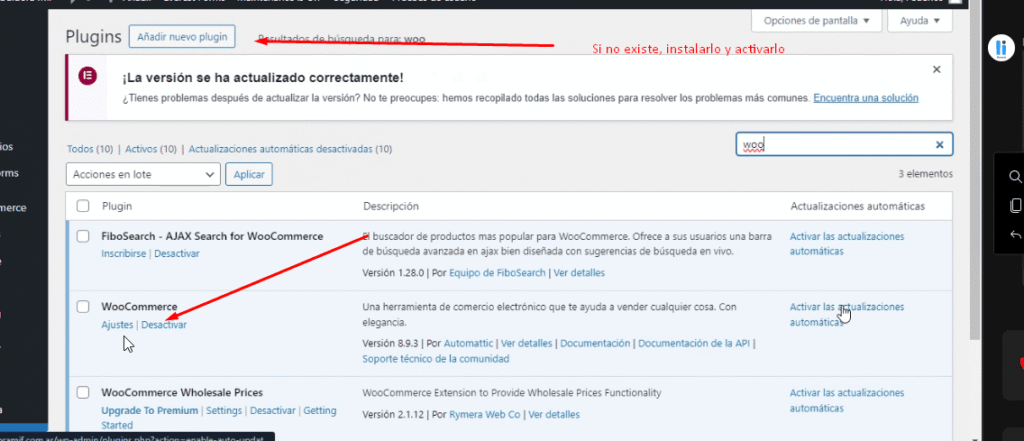This screenshot has height=441, width=1024.
Task: Focus the plugin search input field
Action: 835,145
